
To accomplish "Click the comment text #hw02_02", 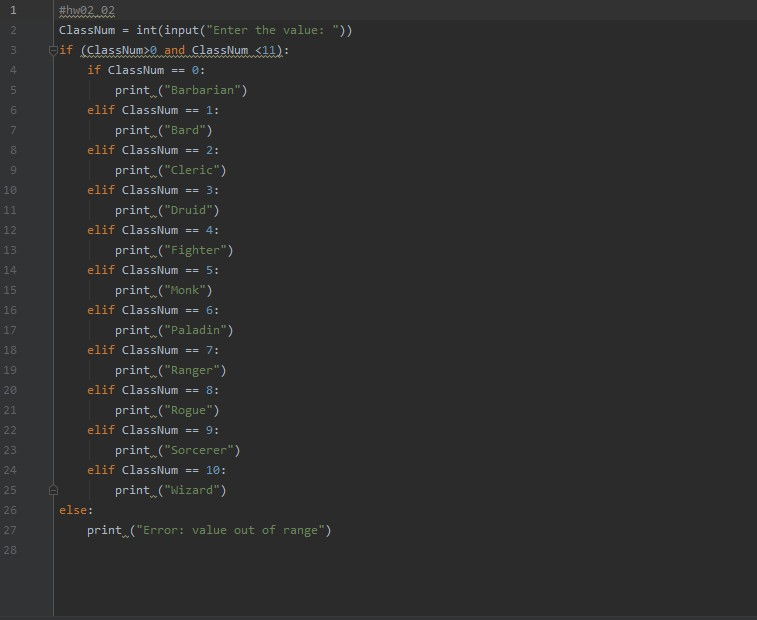I will (x=87, y=10).
